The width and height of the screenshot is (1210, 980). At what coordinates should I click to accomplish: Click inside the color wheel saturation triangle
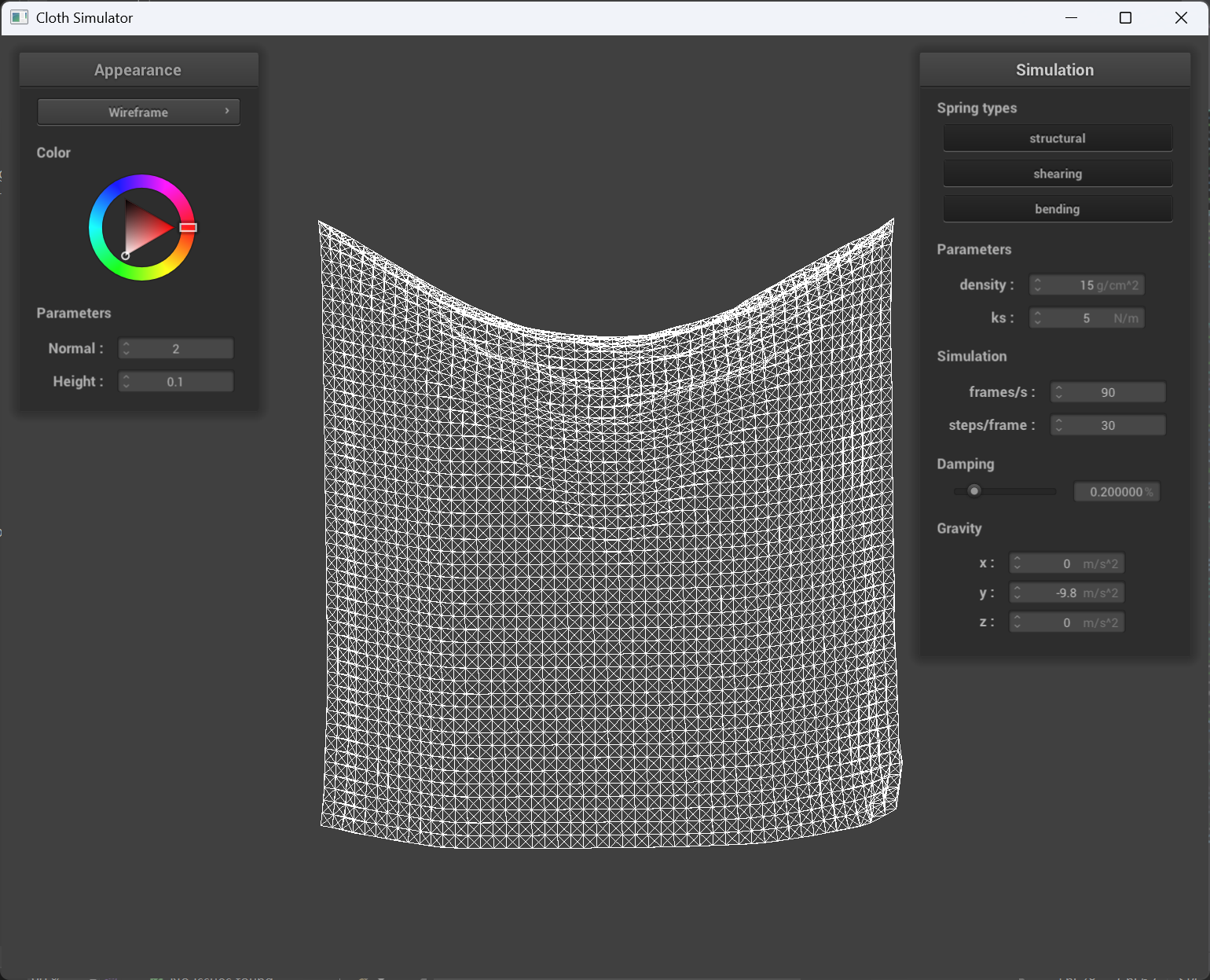point(144,228)
